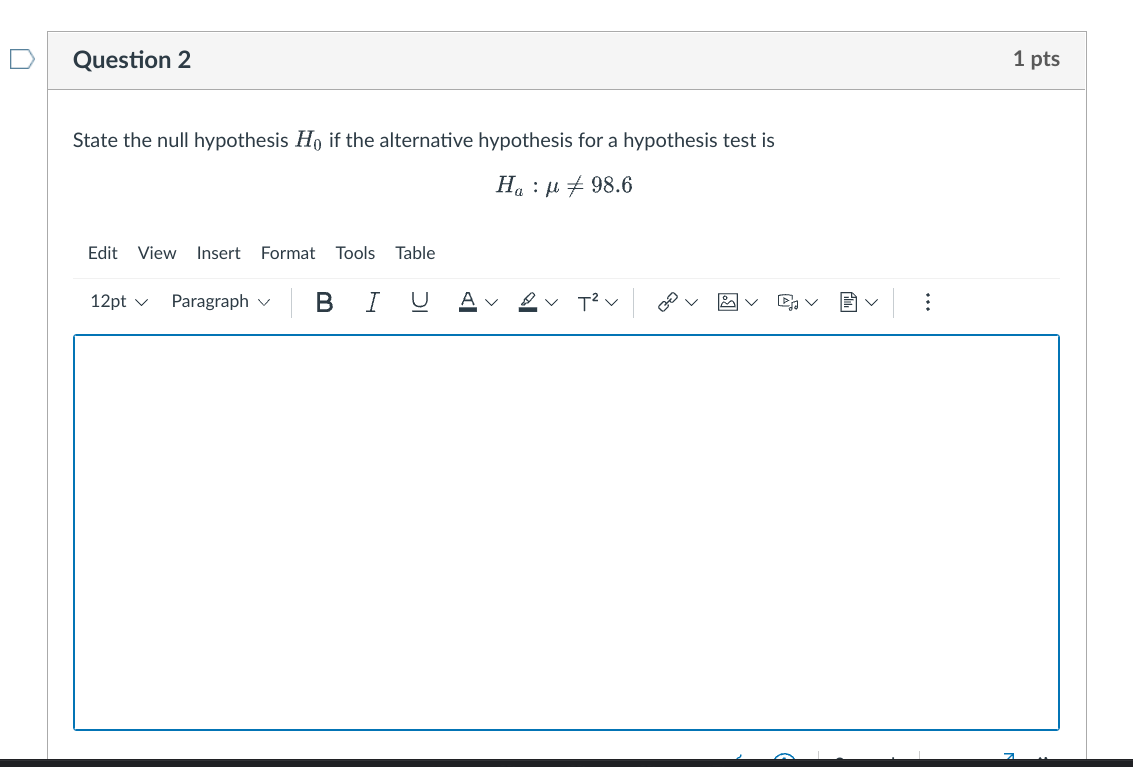Insert a document with the document icon

pyautogui.click(x=849, y=302)
